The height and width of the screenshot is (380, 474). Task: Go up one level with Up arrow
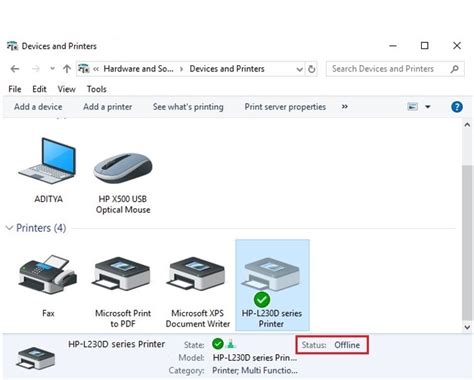67,69
